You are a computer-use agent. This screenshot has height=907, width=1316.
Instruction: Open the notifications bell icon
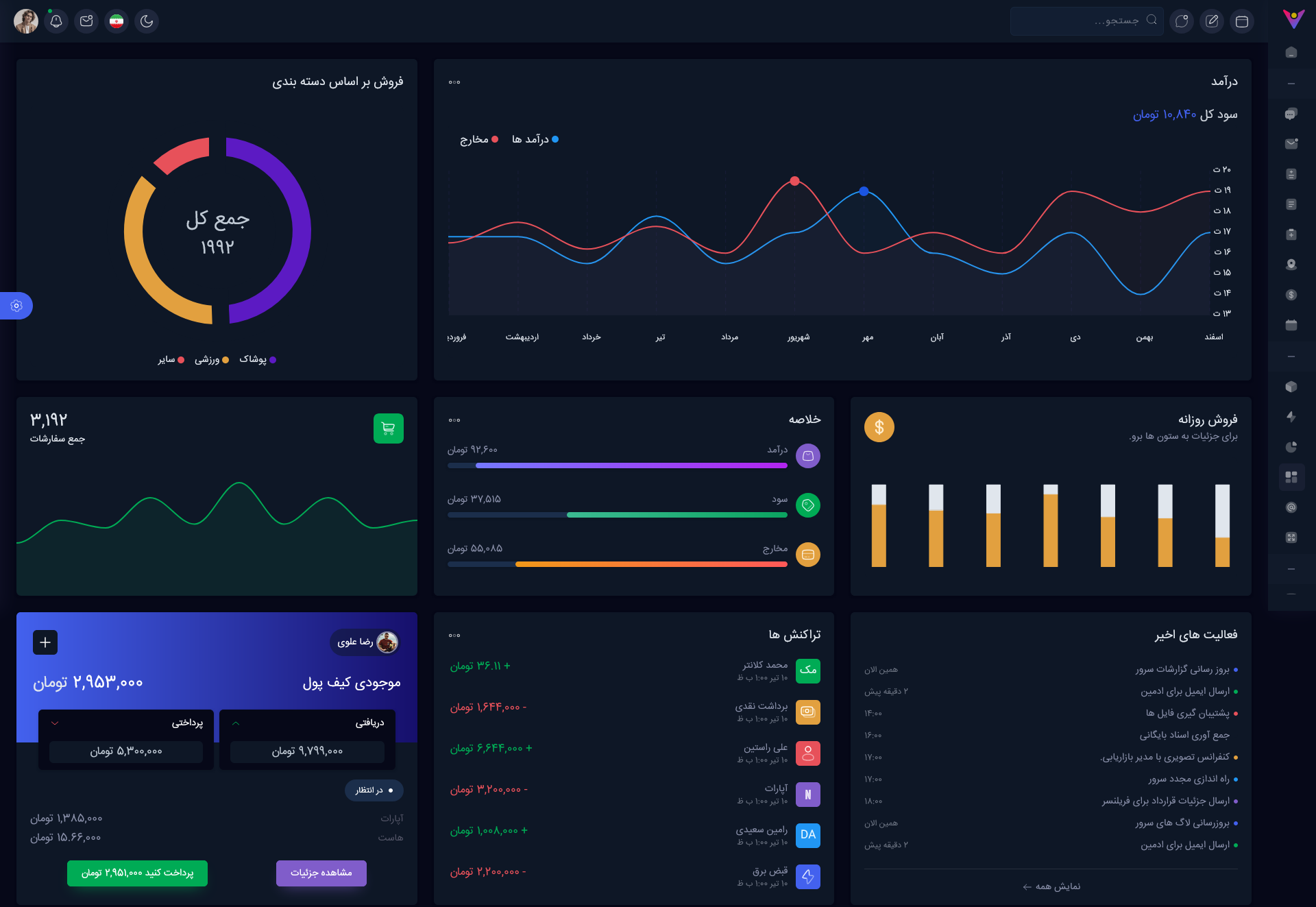[56, 21]
